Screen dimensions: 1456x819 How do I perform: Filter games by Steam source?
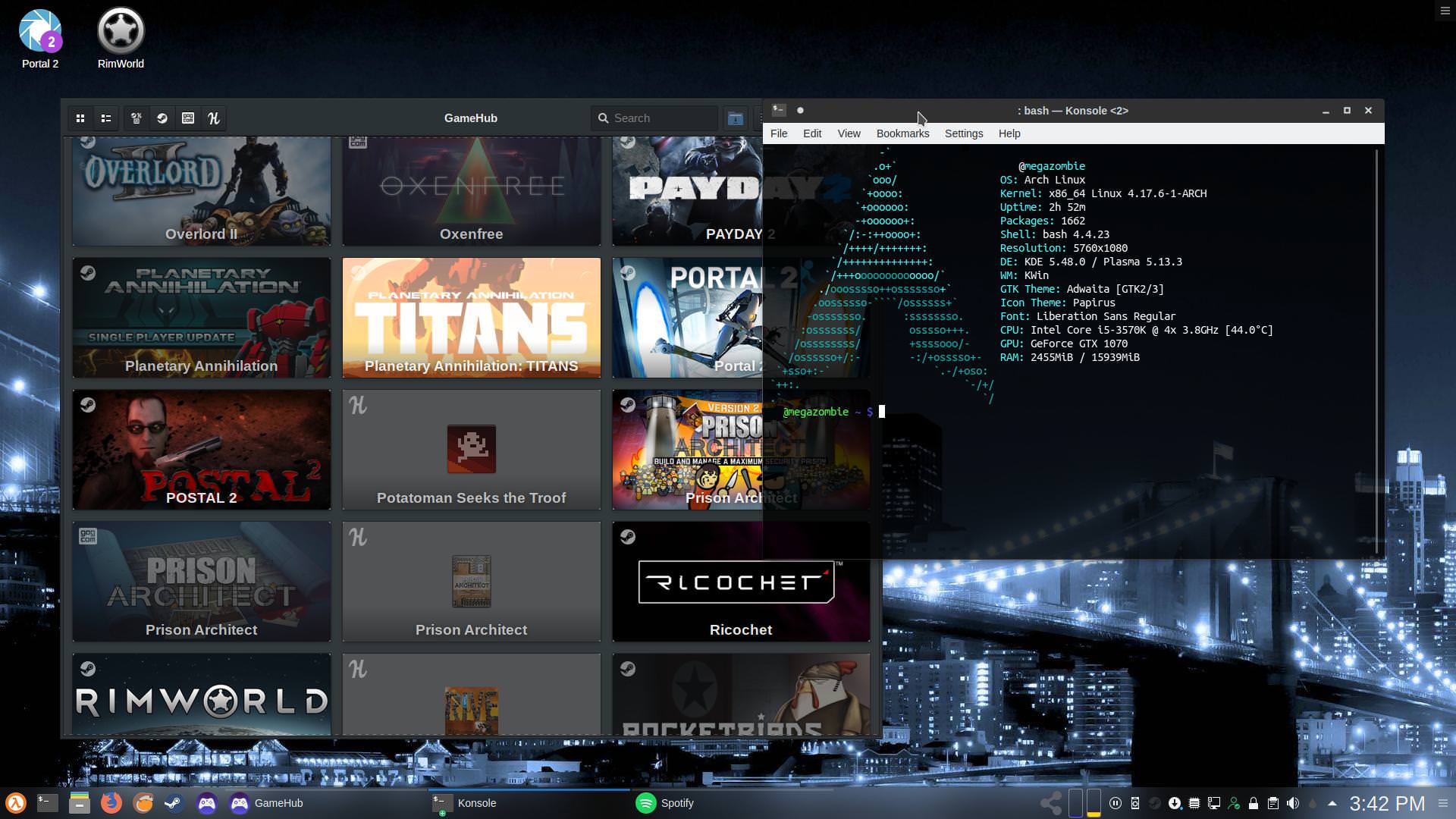coord(162,118)
